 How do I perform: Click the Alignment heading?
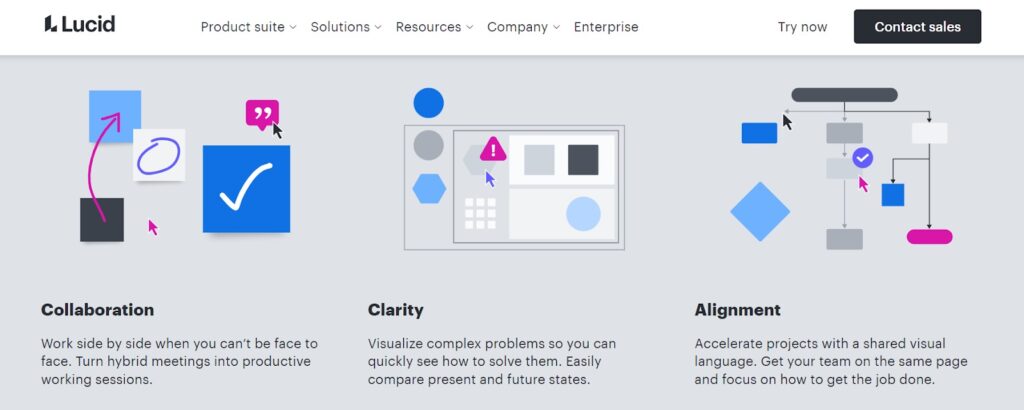tap(737, 309)
